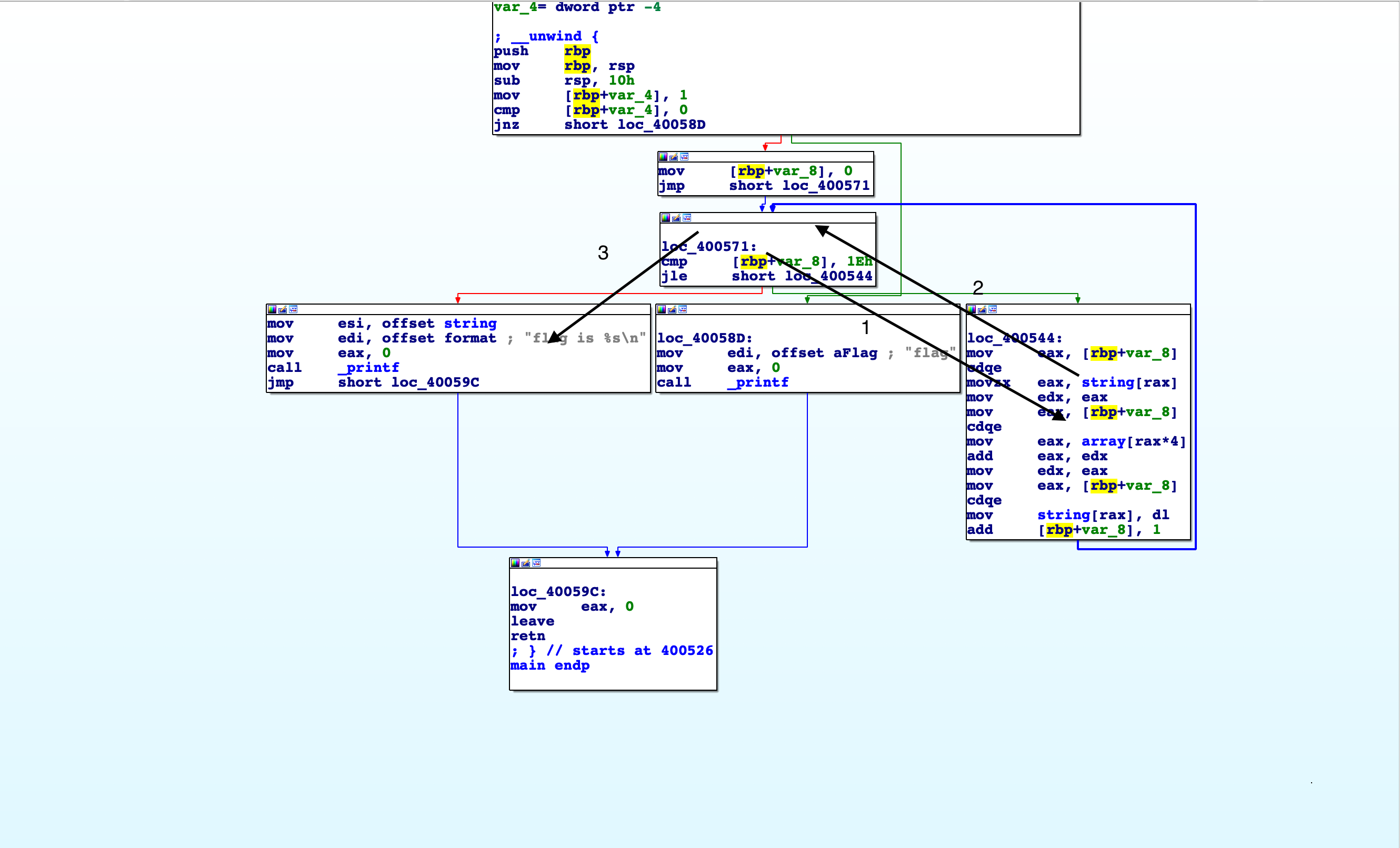Click 'main endp' line in final block

549,665
